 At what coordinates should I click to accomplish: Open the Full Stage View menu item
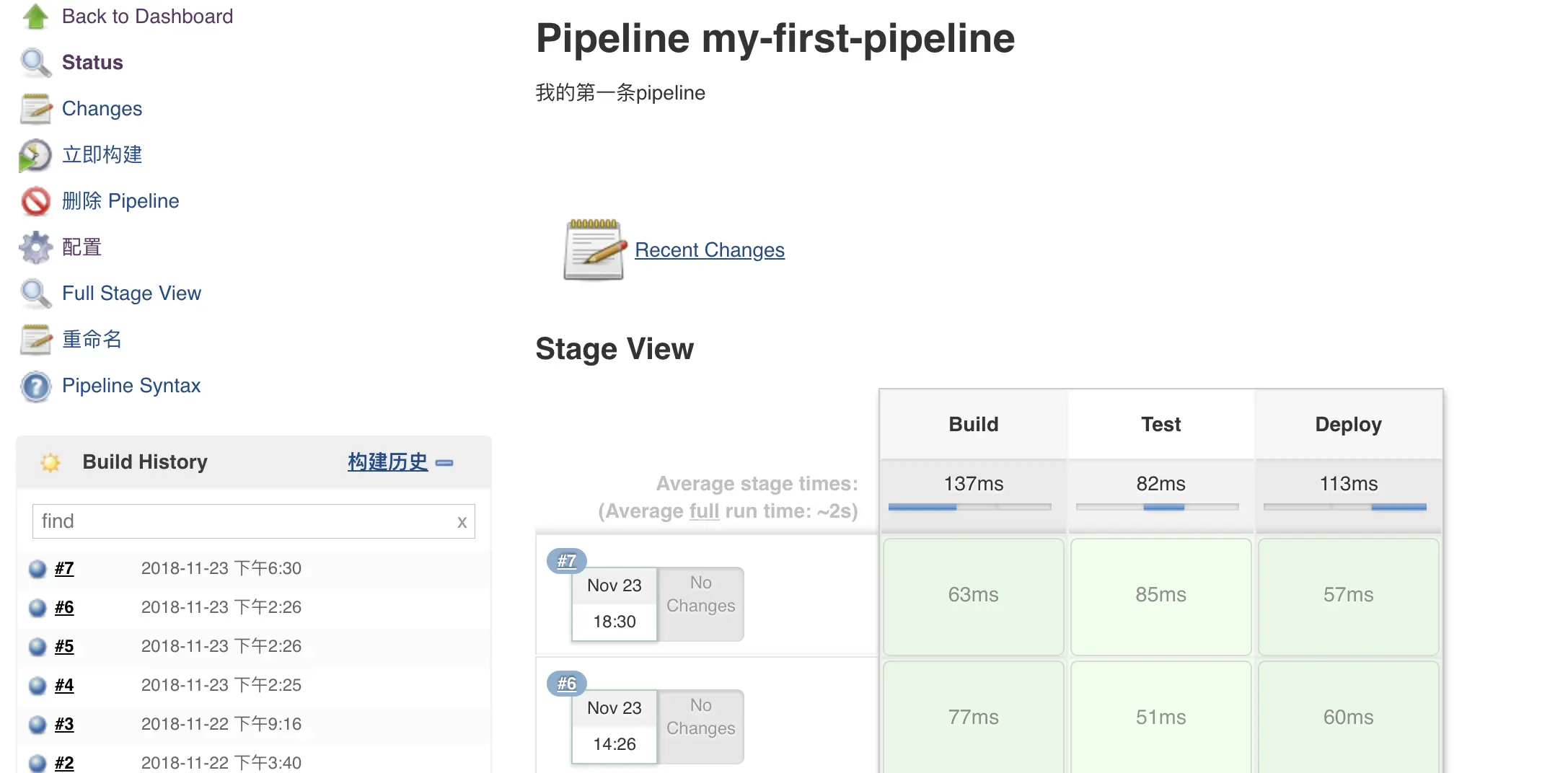pyautogui.click(x=131, y=293)
